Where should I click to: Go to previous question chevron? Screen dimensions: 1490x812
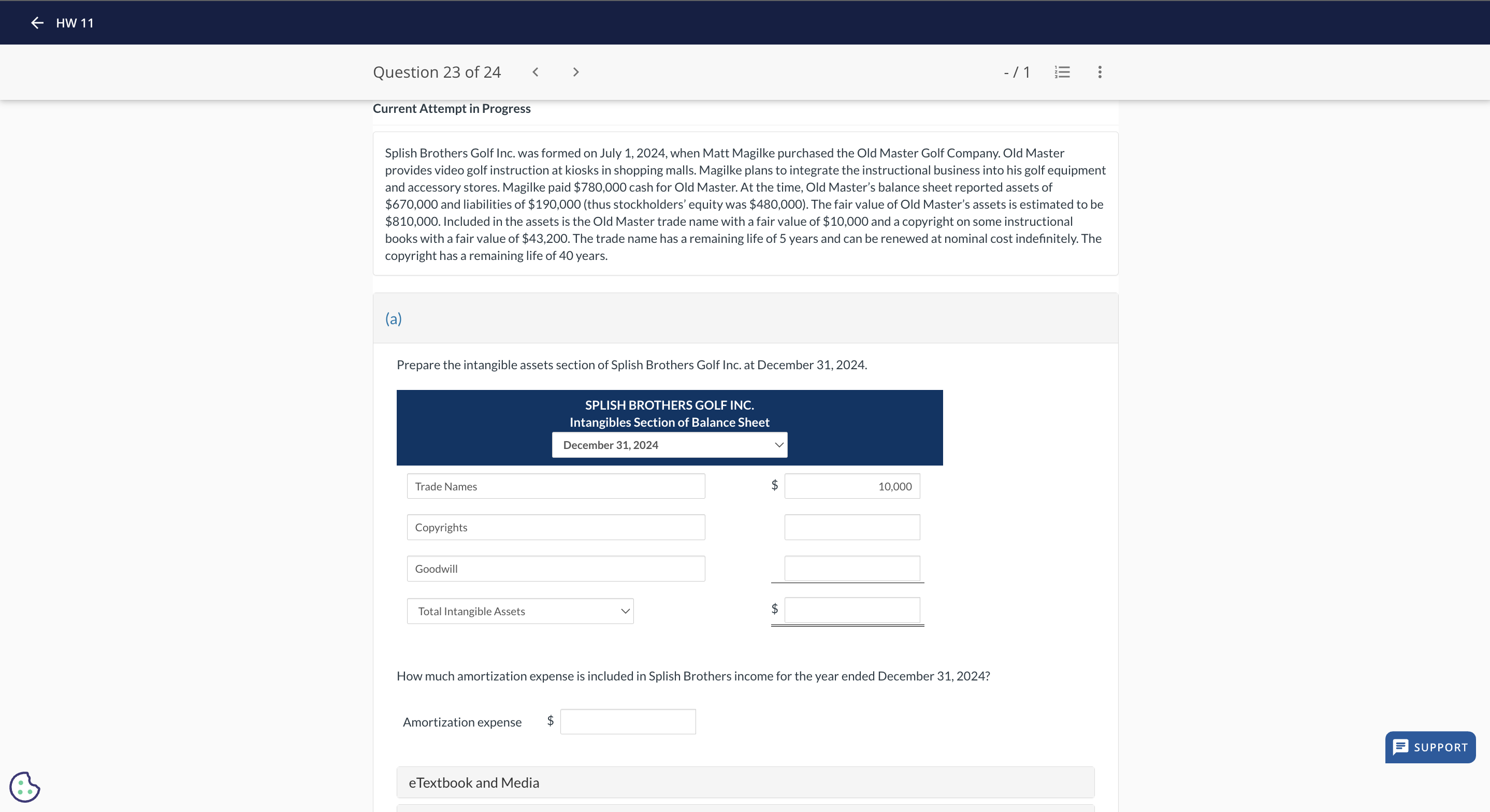[536, 72]
